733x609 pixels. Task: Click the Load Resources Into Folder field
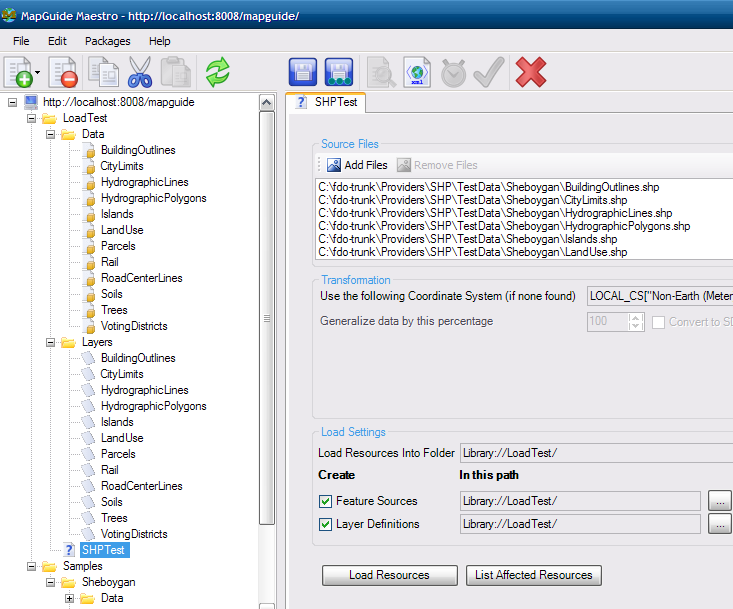tap(596, 453)
